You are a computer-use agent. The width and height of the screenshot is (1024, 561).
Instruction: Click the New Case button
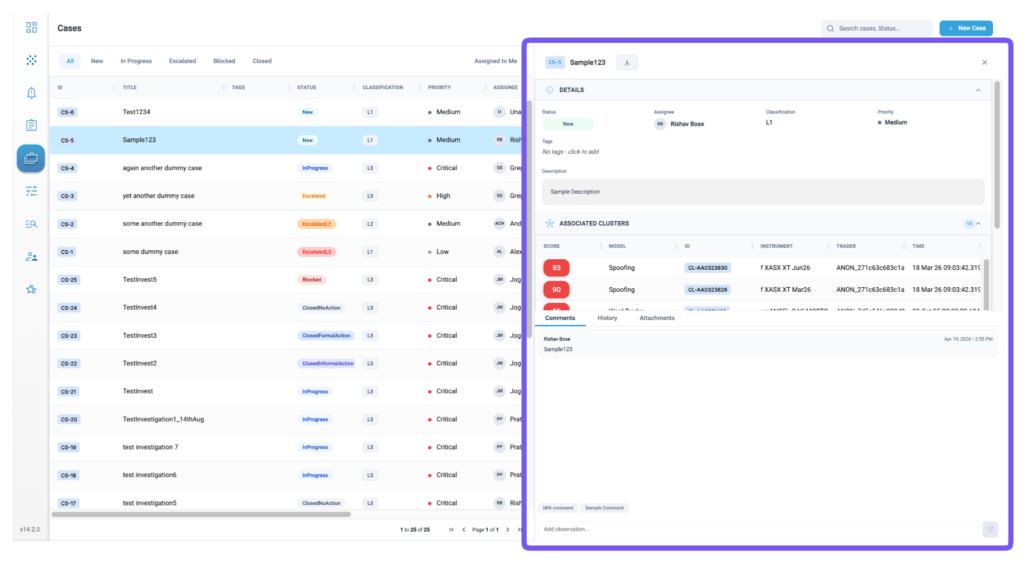[966, 28]
